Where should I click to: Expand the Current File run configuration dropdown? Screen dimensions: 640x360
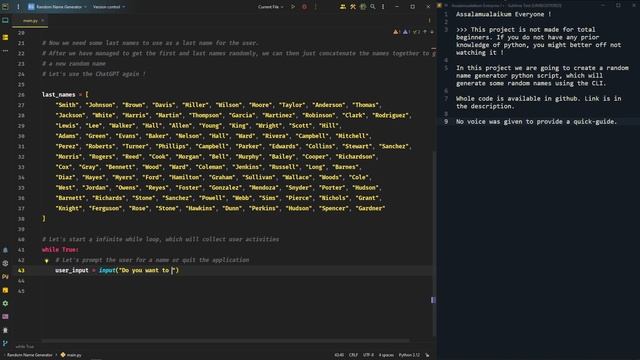pos(271,7)
